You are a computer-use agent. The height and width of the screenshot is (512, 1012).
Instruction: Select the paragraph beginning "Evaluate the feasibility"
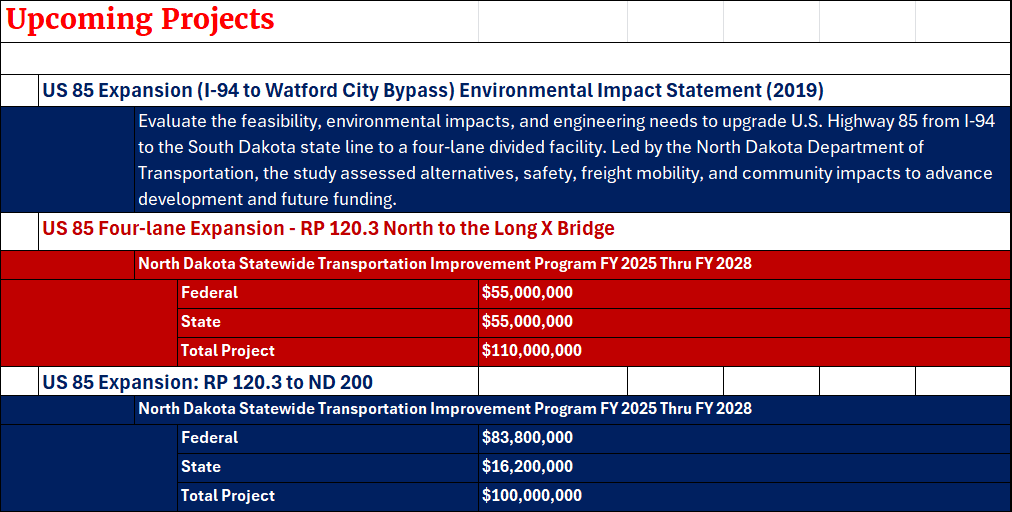[566, 160]
